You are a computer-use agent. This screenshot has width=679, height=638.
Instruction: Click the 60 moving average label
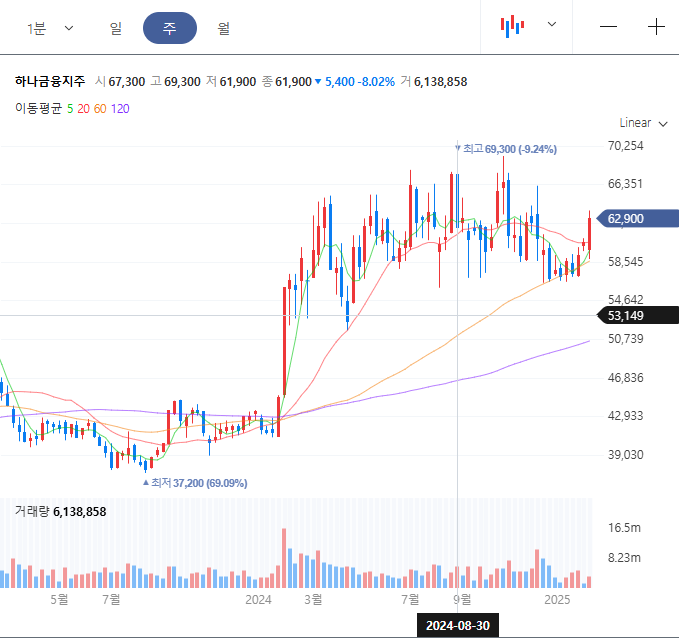coord(100,109)
